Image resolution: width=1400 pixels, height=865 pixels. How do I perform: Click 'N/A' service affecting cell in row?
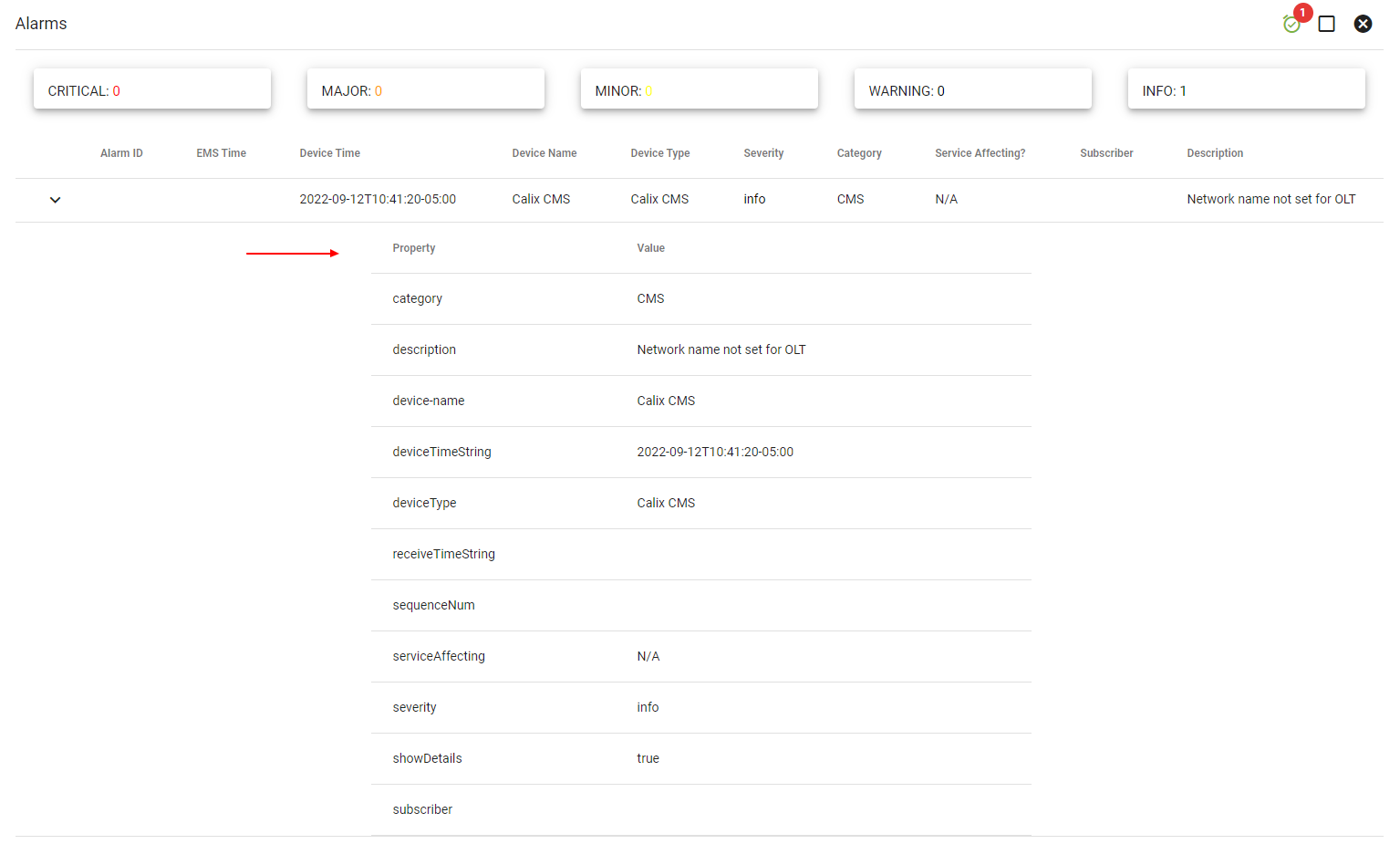947,199
